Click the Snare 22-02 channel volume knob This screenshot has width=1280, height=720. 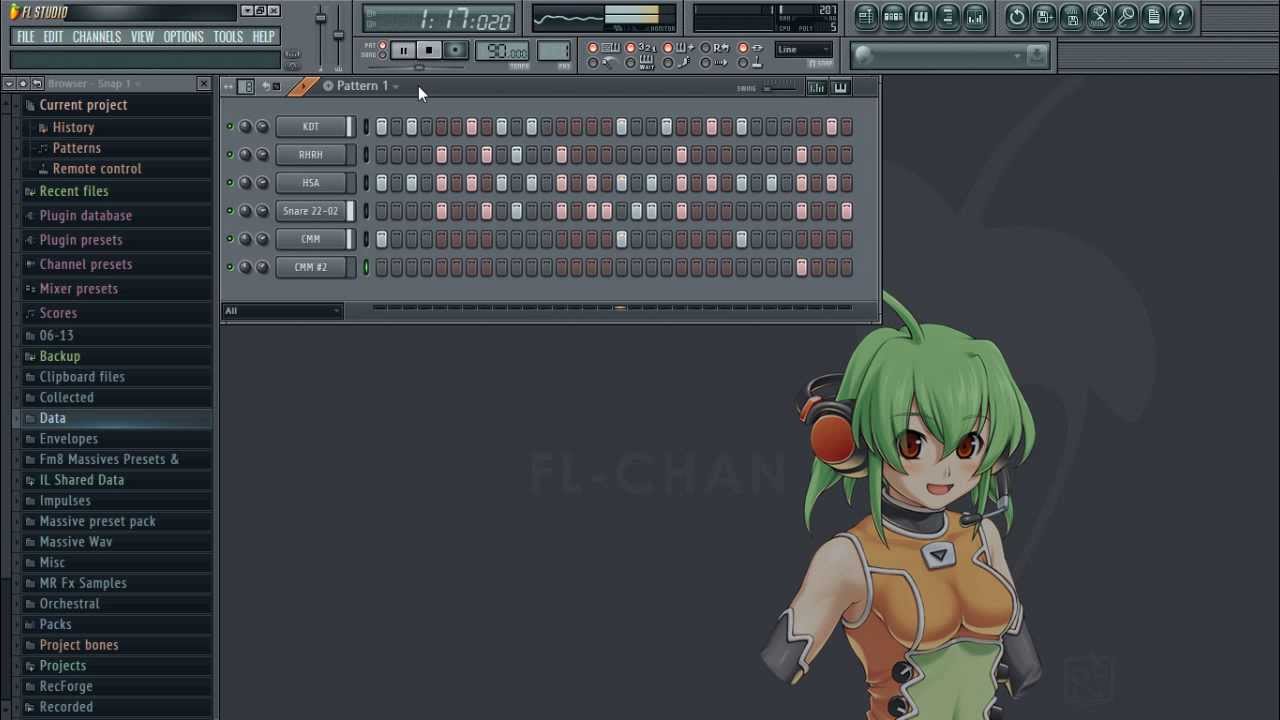[x=262, y=211]
